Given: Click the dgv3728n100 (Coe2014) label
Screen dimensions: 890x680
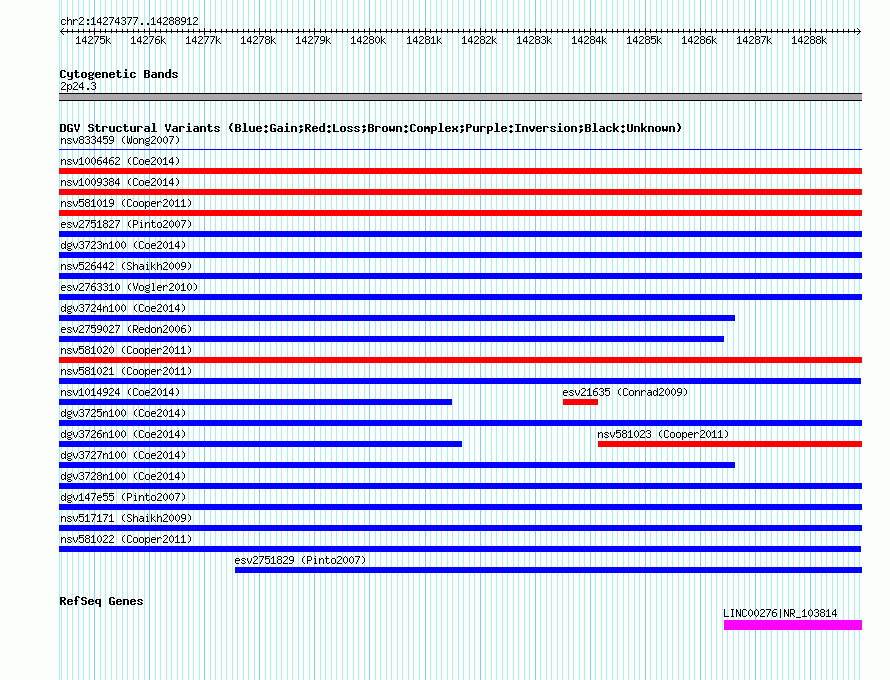Looking at the screenshot, I should (x=123, y=476).
